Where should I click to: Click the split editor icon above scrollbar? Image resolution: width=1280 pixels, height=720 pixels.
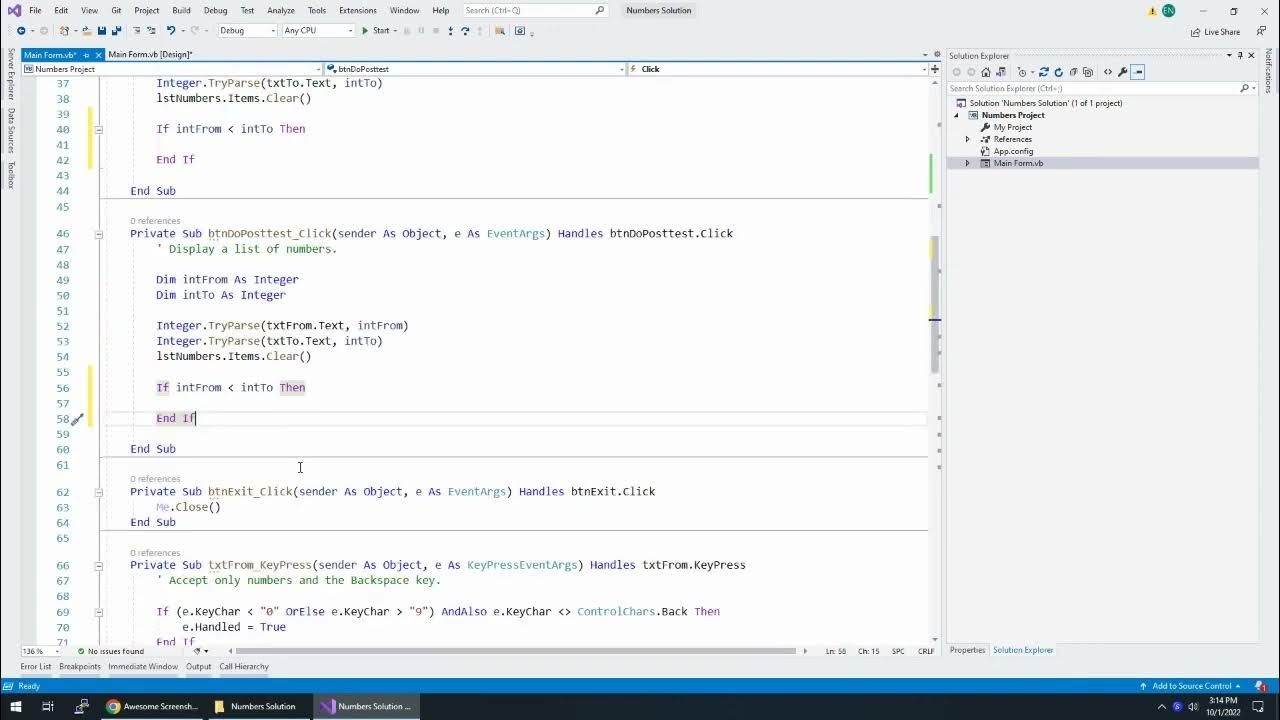[x=934, y=69]
